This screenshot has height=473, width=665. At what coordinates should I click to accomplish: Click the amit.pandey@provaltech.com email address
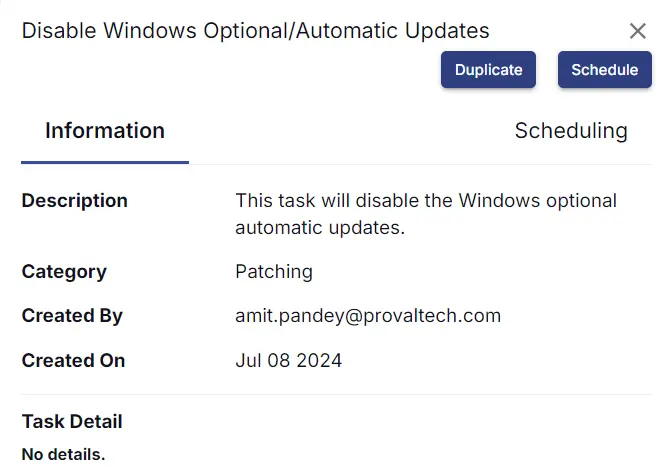tap(368, 316)
